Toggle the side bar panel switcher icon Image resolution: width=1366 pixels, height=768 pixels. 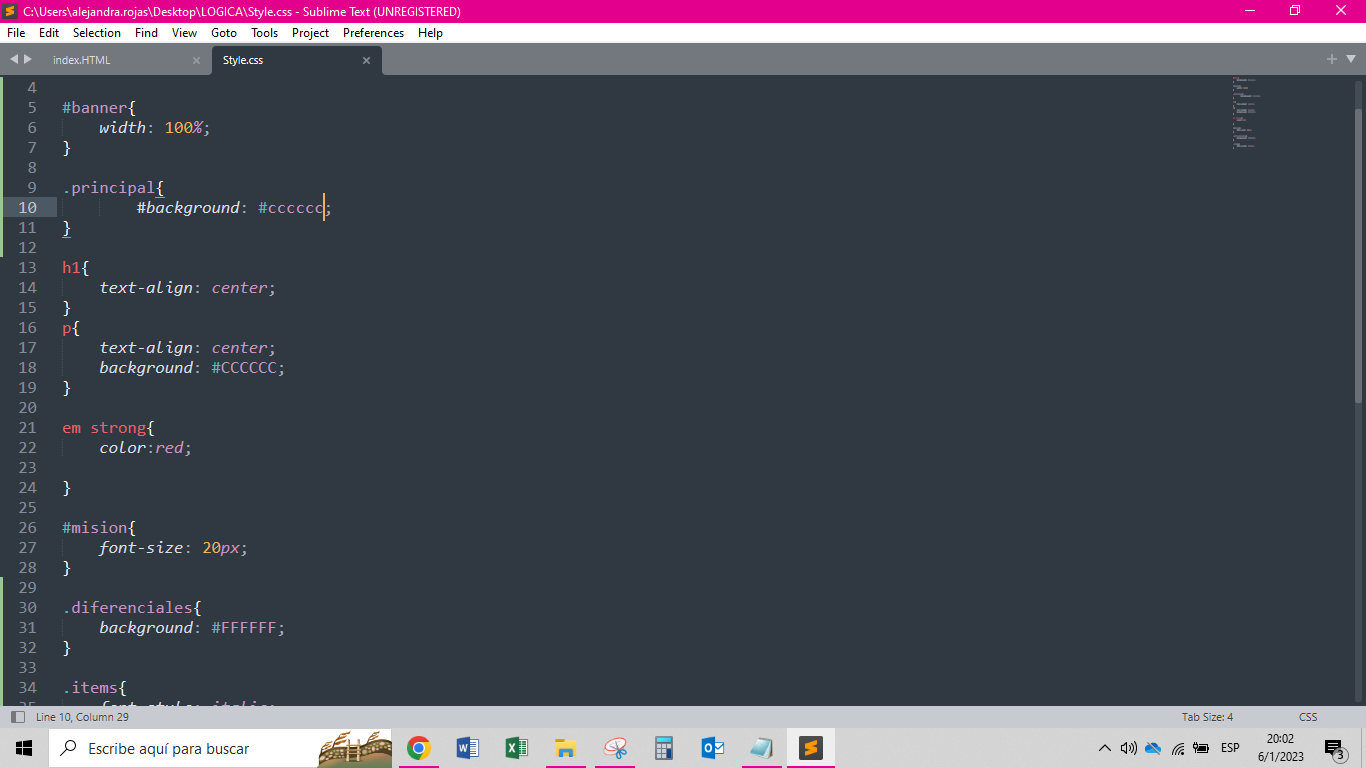coord(18,717)
